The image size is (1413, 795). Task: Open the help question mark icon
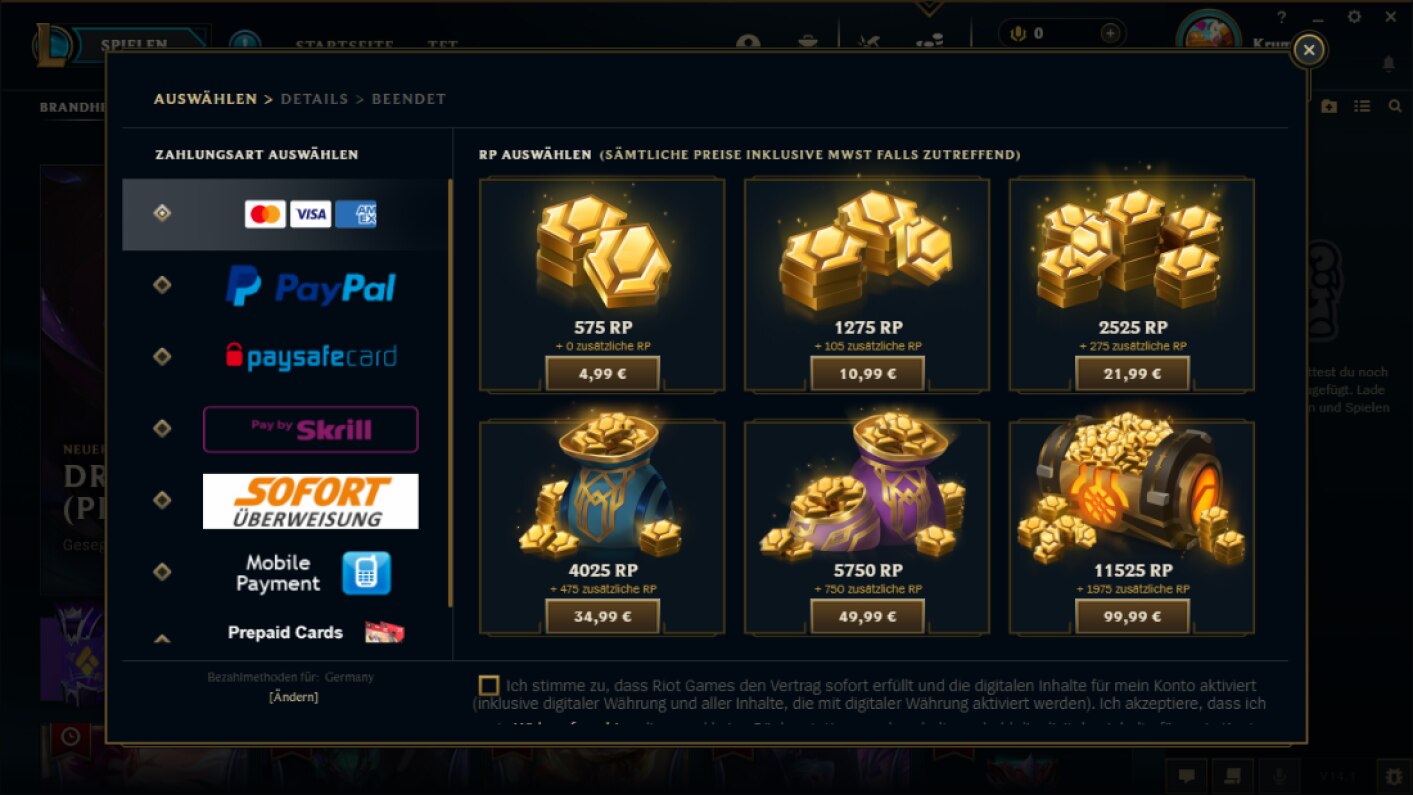tap(1282, 17)
